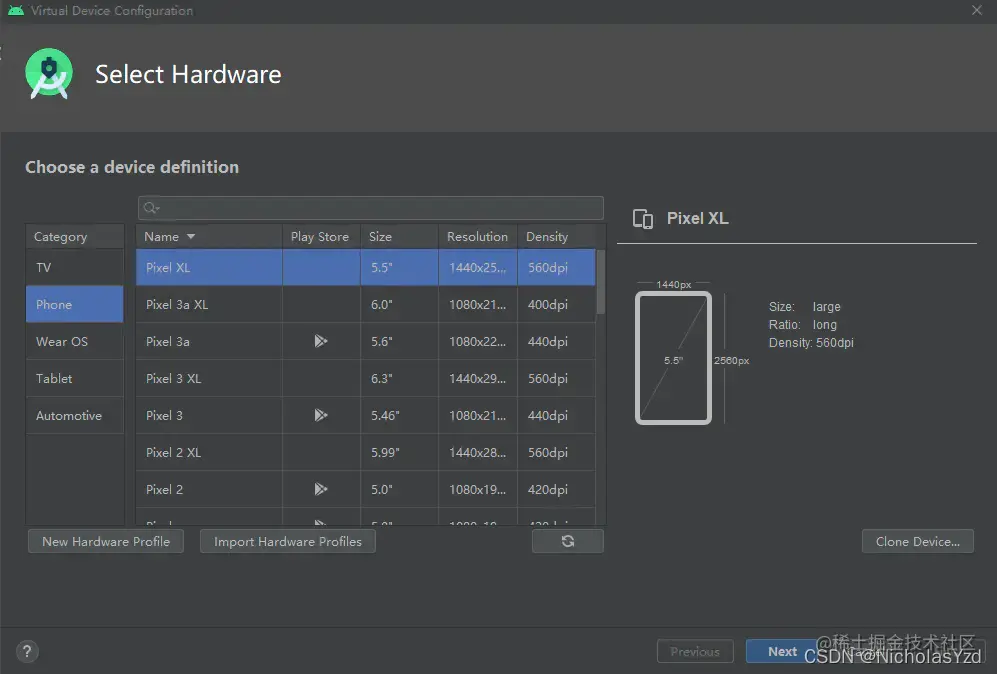Screen dimensions: 997x674
Task: Click the device table scrollbar thumb
Action: click(600, 282)
